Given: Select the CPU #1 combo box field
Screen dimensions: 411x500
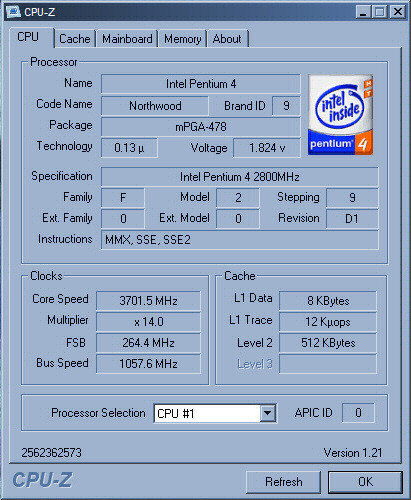Looking at the screenshot, I should [215, 413].
